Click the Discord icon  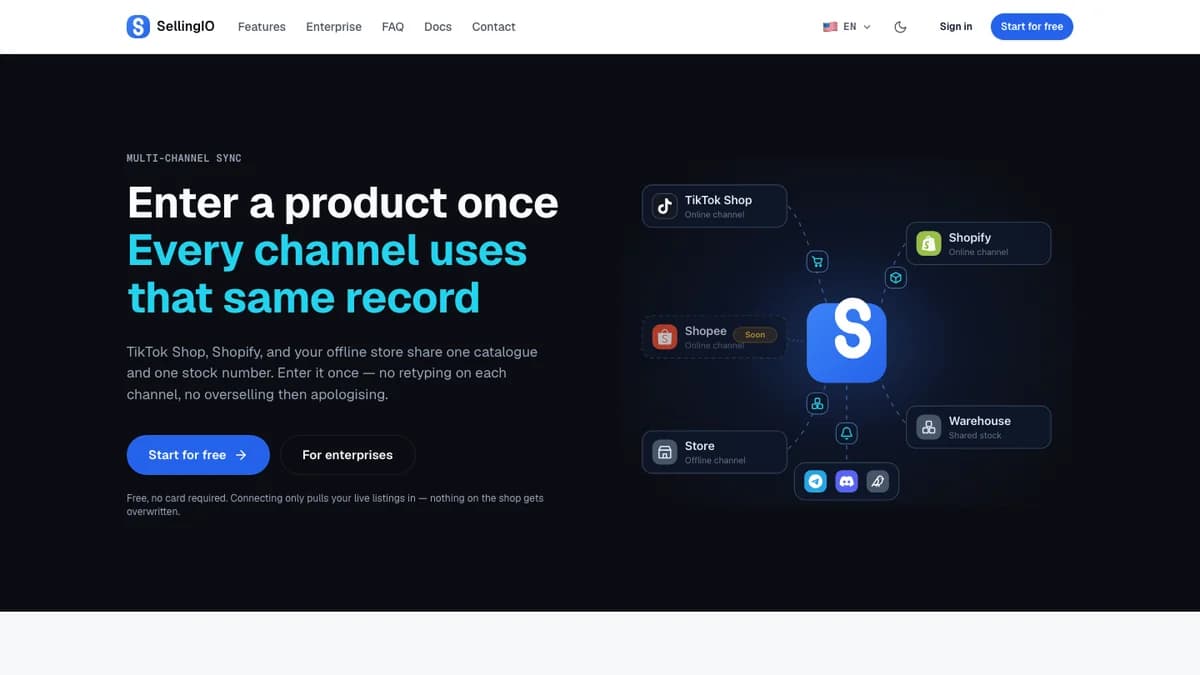[847, 481]
